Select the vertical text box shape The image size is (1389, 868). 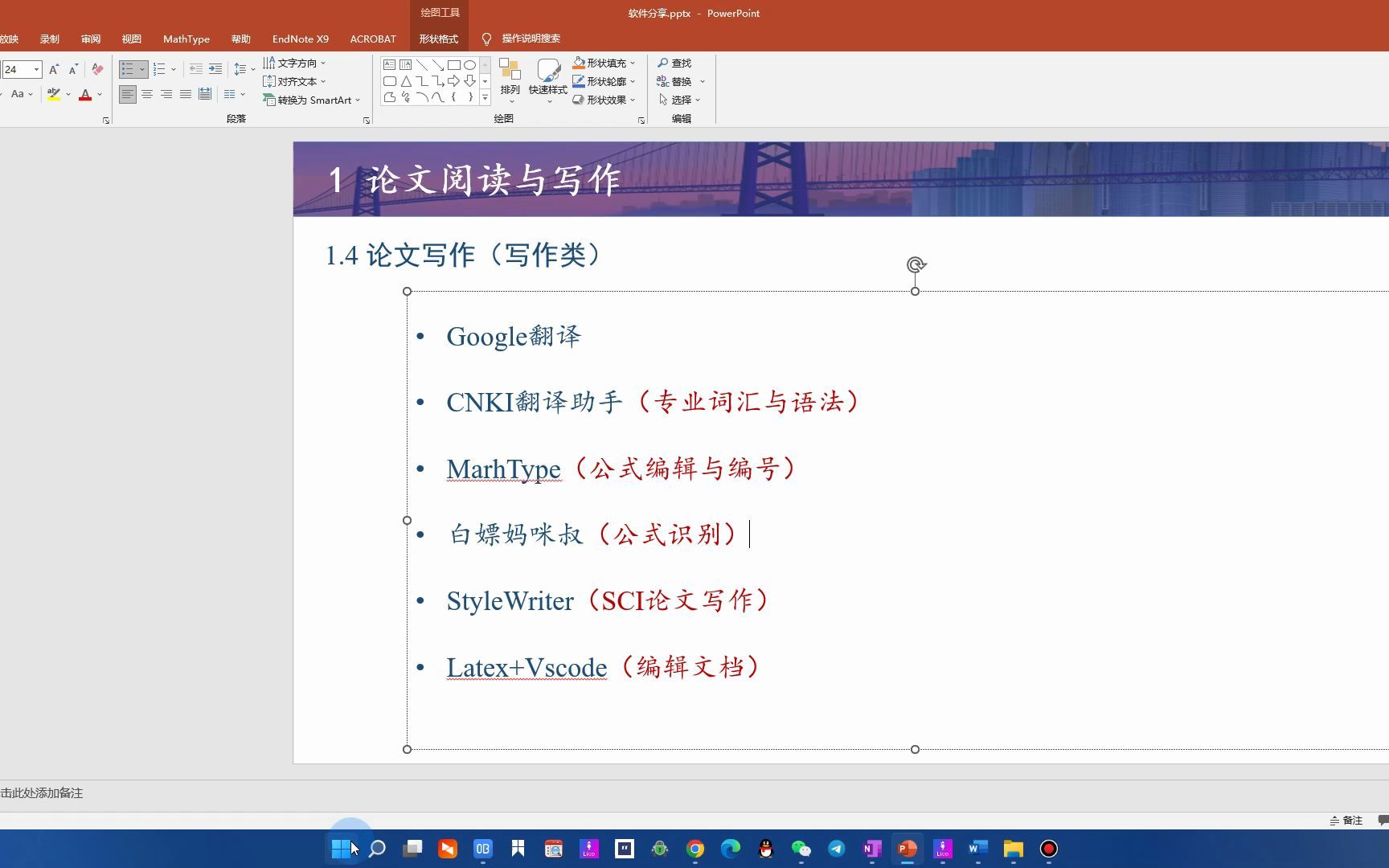[405, 64]
